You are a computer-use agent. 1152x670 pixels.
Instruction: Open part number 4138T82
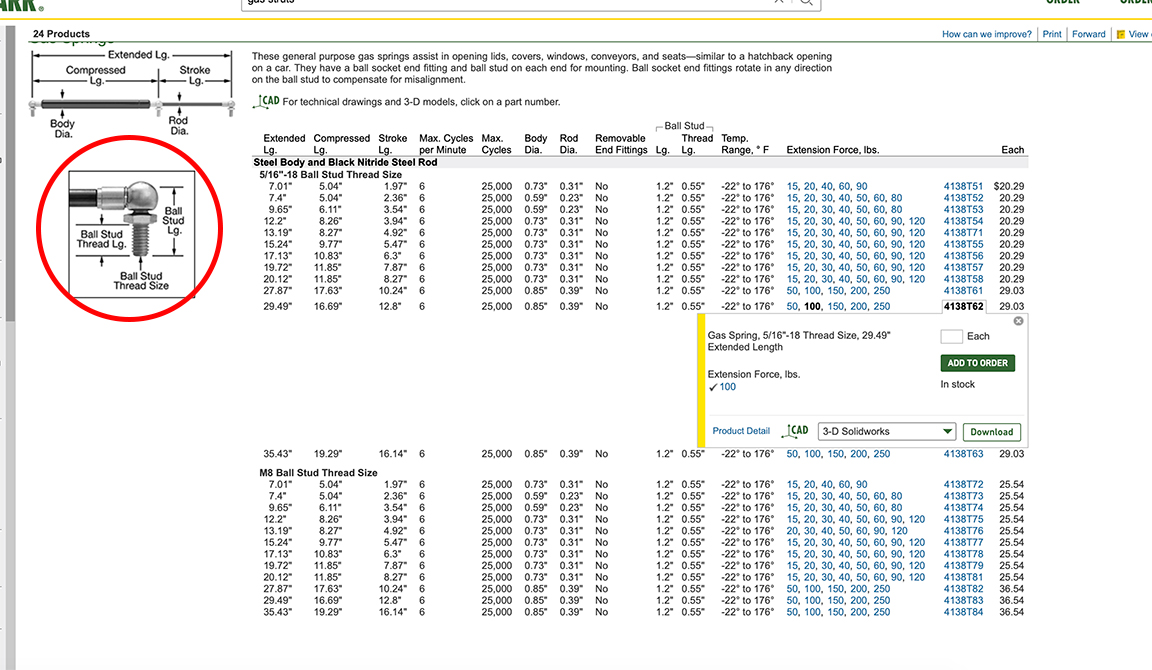pyautogui.click(x=962, y=589)
